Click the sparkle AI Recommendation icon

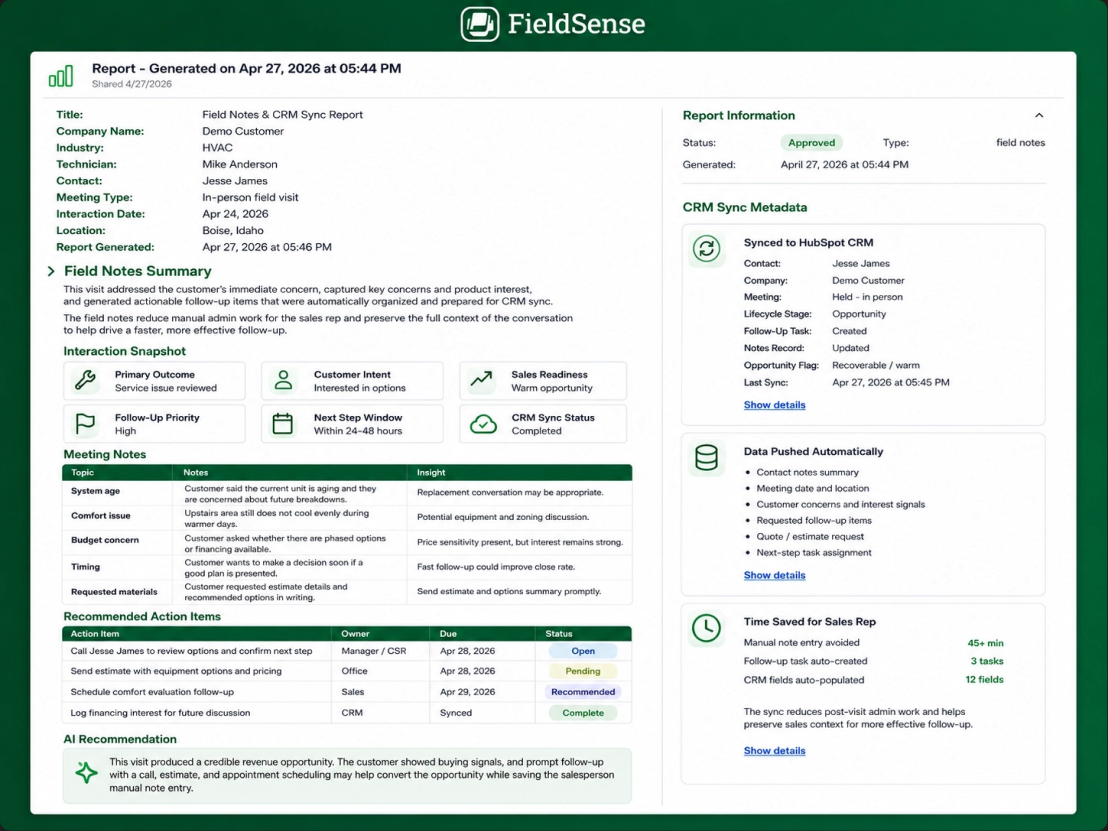pyautogui.click(x=87, y=772)
